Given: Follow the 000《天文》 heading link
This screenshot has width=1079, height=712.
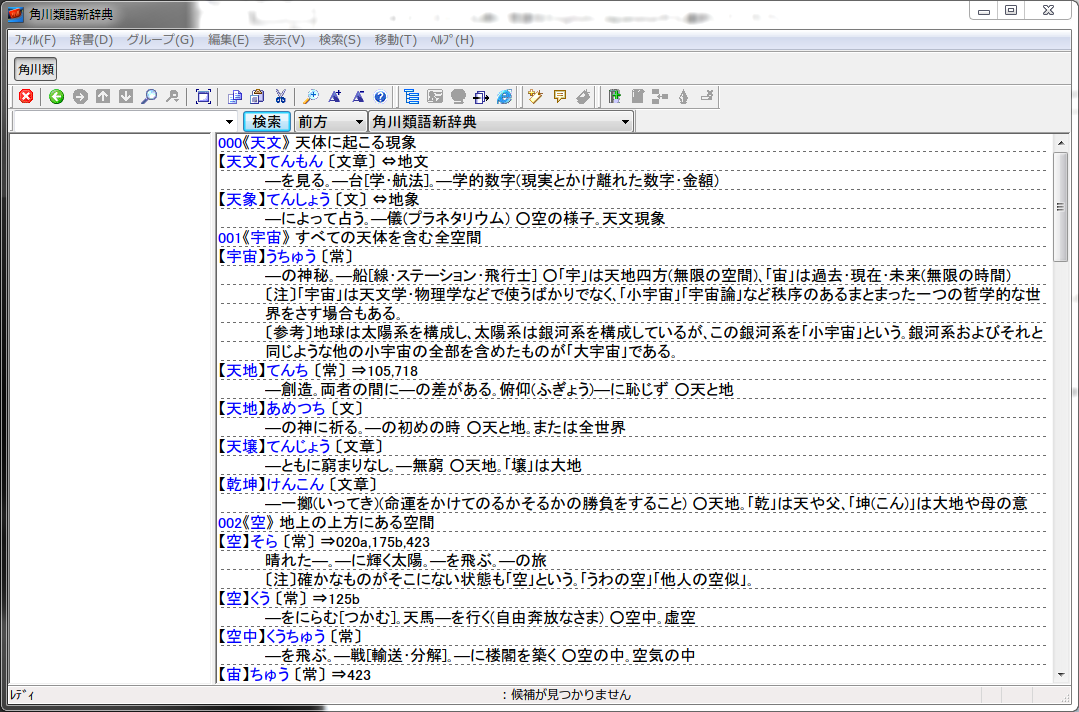Looking at the screenshot, I should (255, 142).
